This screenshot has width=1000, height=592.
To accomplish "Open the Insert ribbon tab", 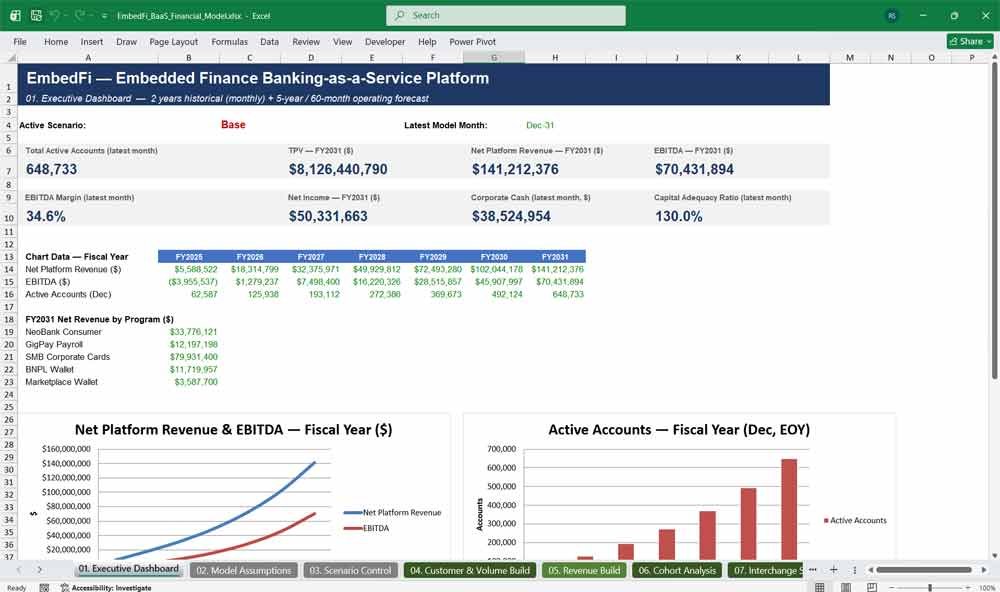I will (92, 41).
